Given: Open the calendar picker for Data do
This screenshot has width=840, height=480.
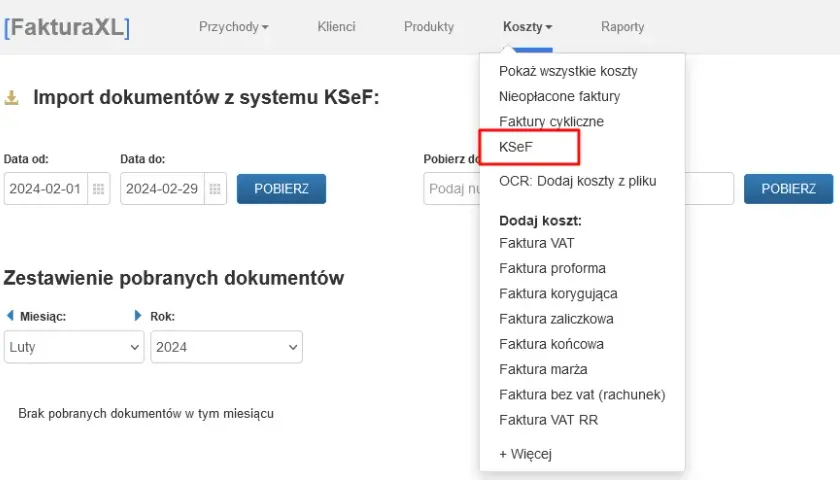Looking at the screenshot, I should point(215,189).
